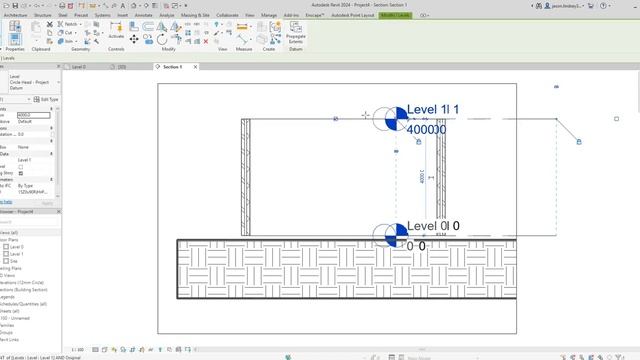640x360 pixels.
Task: Click the visual style icon in view control bar
Action: pos(104,349)
